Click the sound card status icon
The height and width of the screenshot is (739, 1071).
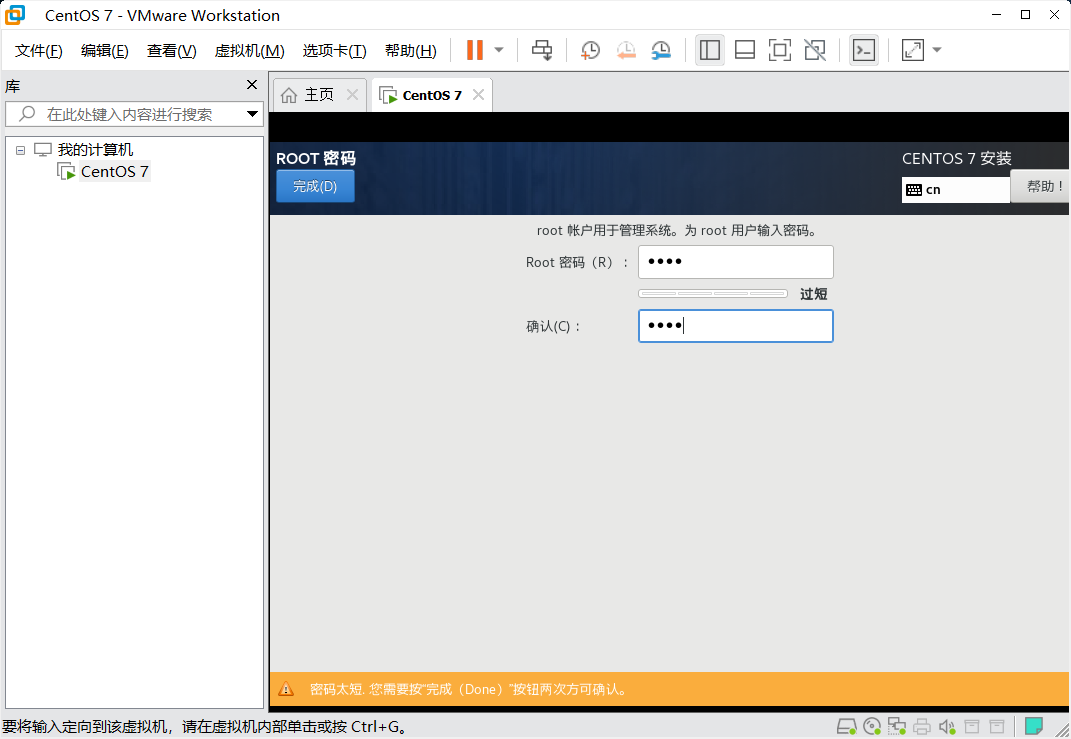click(x=947, y=726)
